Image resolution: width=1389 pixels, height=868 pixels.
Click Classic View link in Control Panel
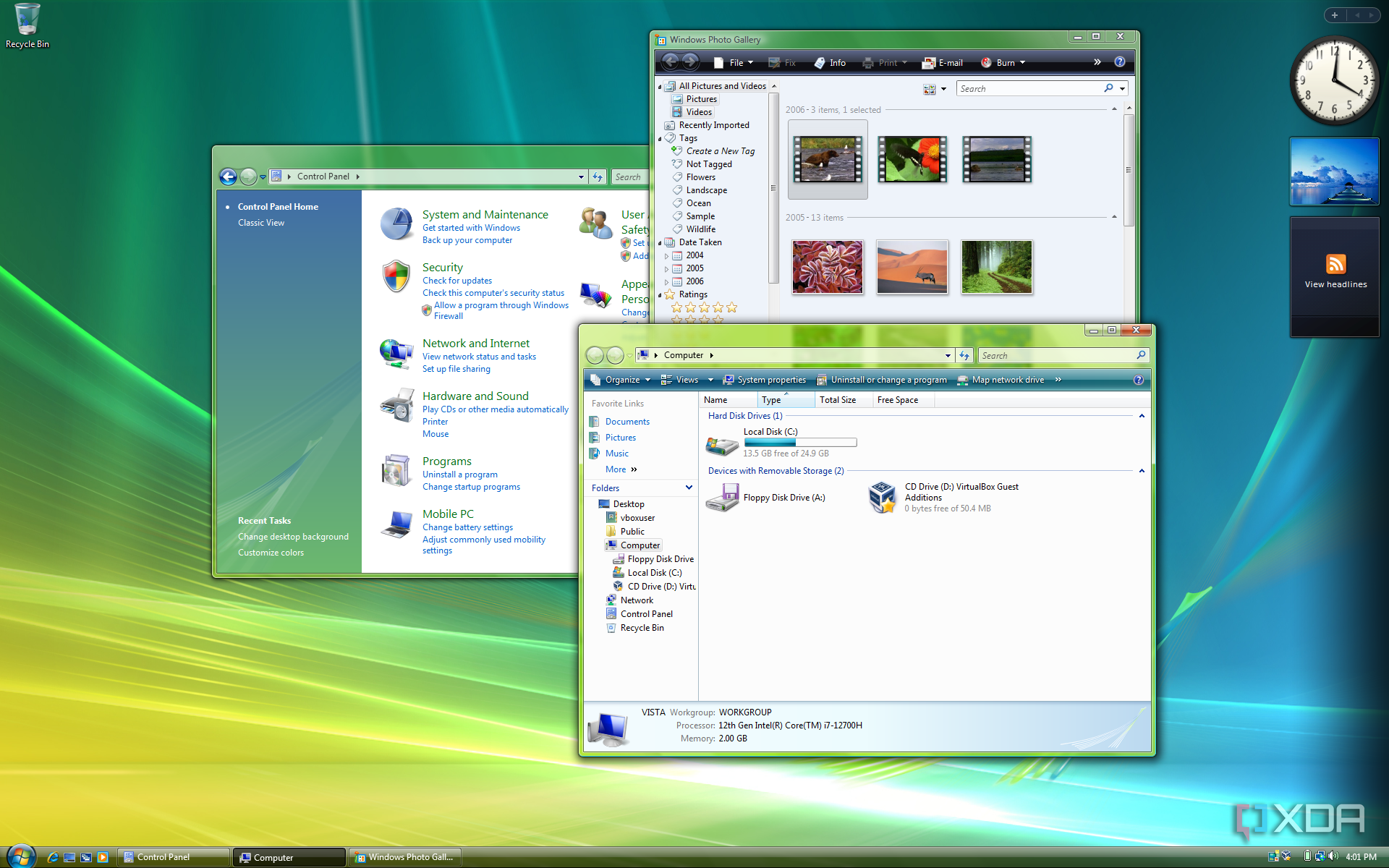tap(261, 223)
